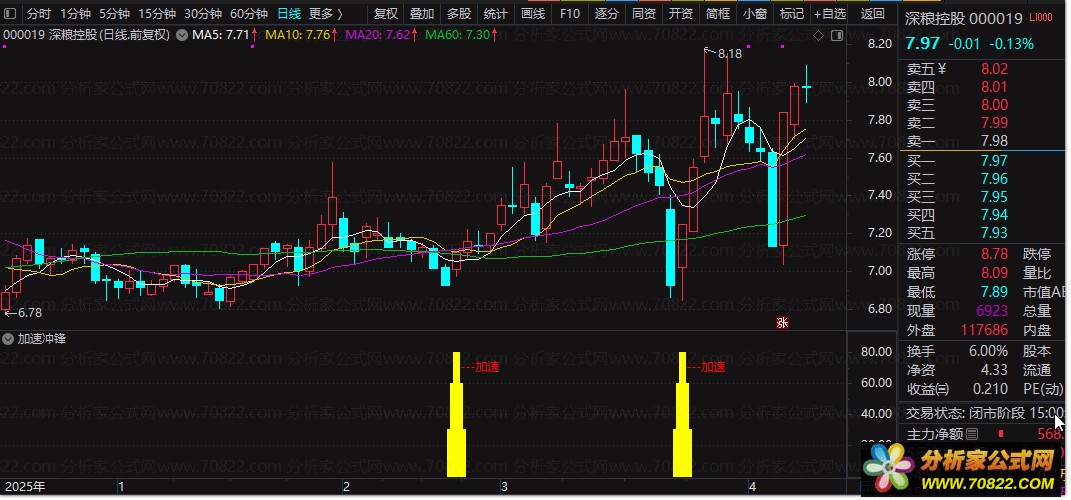1071x500 pixels.
Task: Click the 标记 mark button
Action: [792, 14]
